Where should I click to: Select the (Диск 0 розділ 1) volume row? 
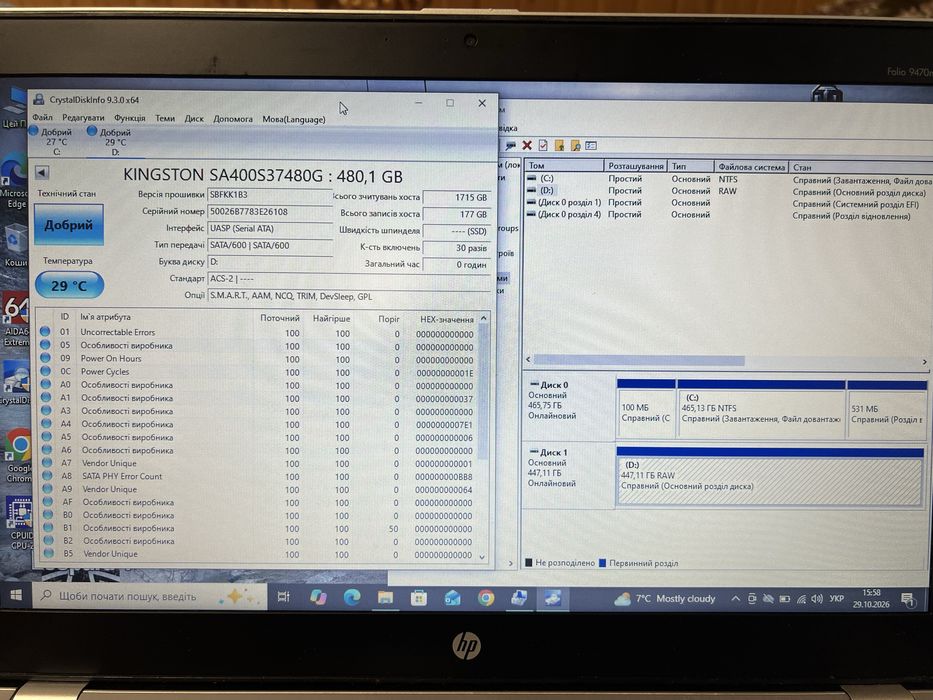point(727,203)
